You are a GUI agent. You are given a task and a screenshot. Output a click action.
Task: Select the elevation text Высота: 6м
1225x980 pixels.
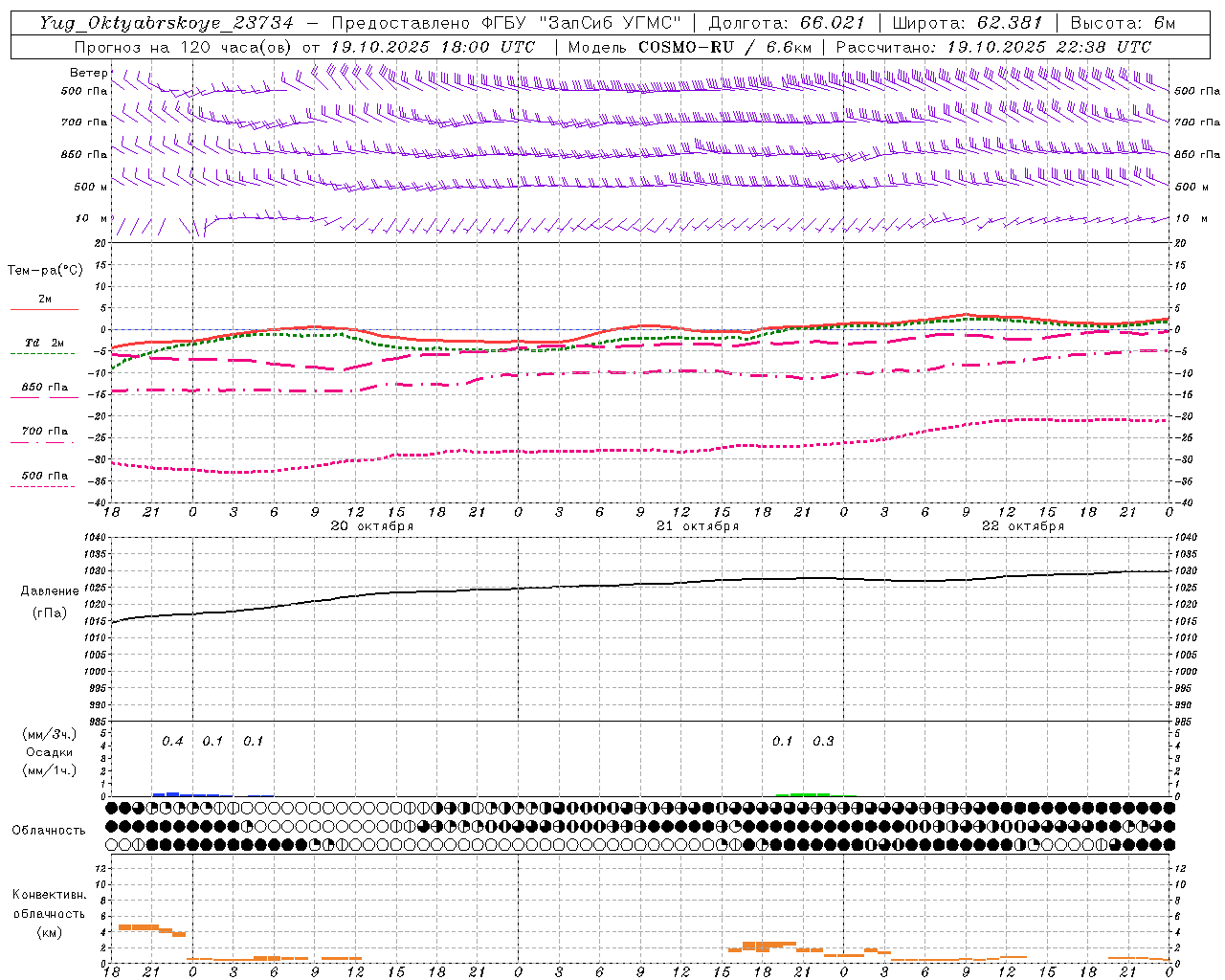click(1123, 24)
